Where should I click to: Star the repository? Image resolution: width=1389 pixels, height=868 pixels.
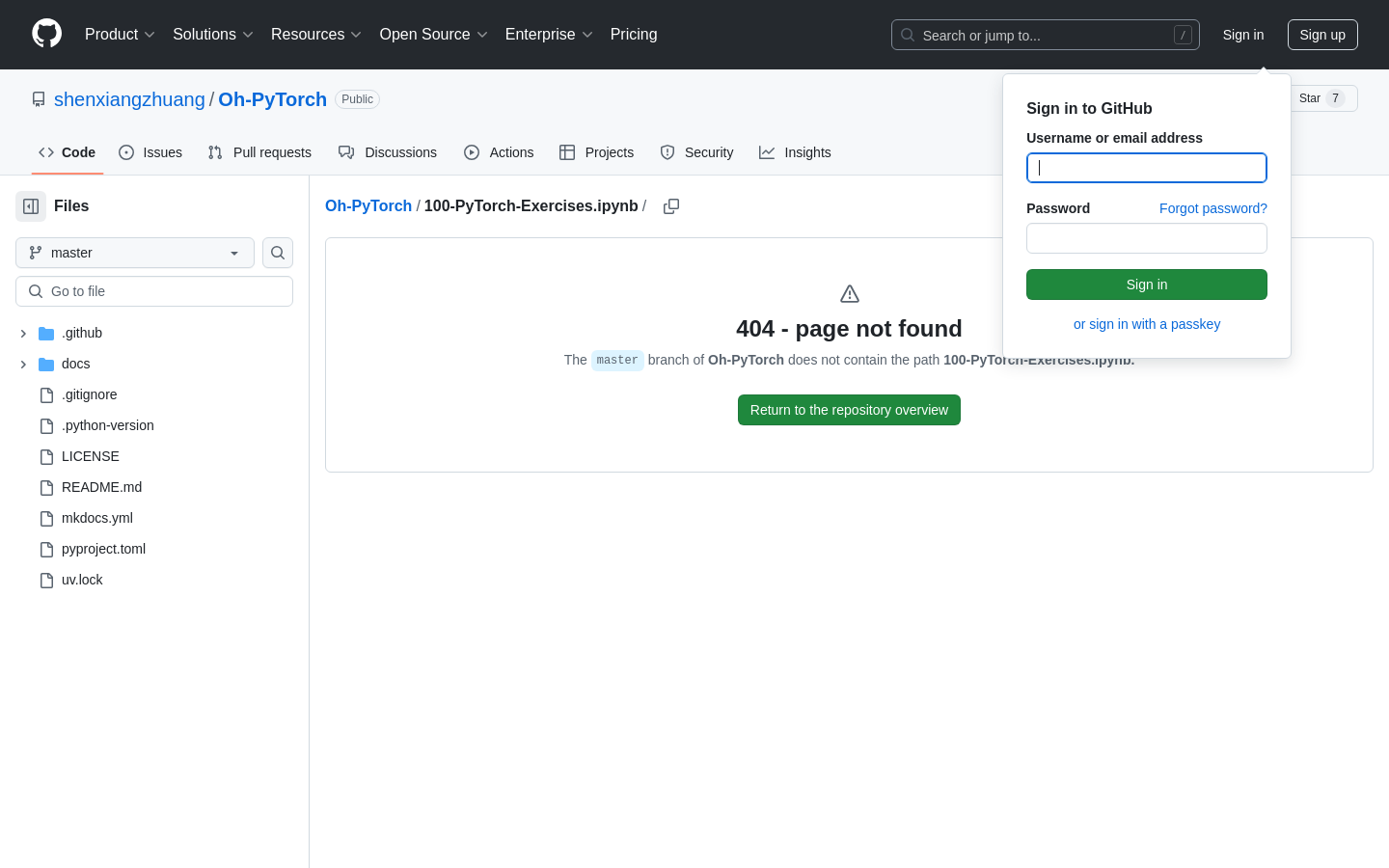(1321, 98)
